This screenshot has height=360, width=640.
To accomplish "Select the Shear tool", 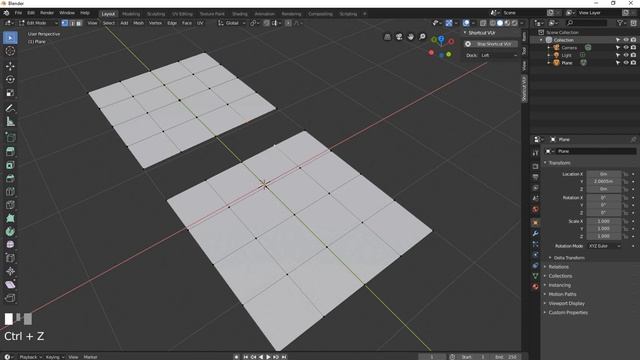I will coord(10,284).
